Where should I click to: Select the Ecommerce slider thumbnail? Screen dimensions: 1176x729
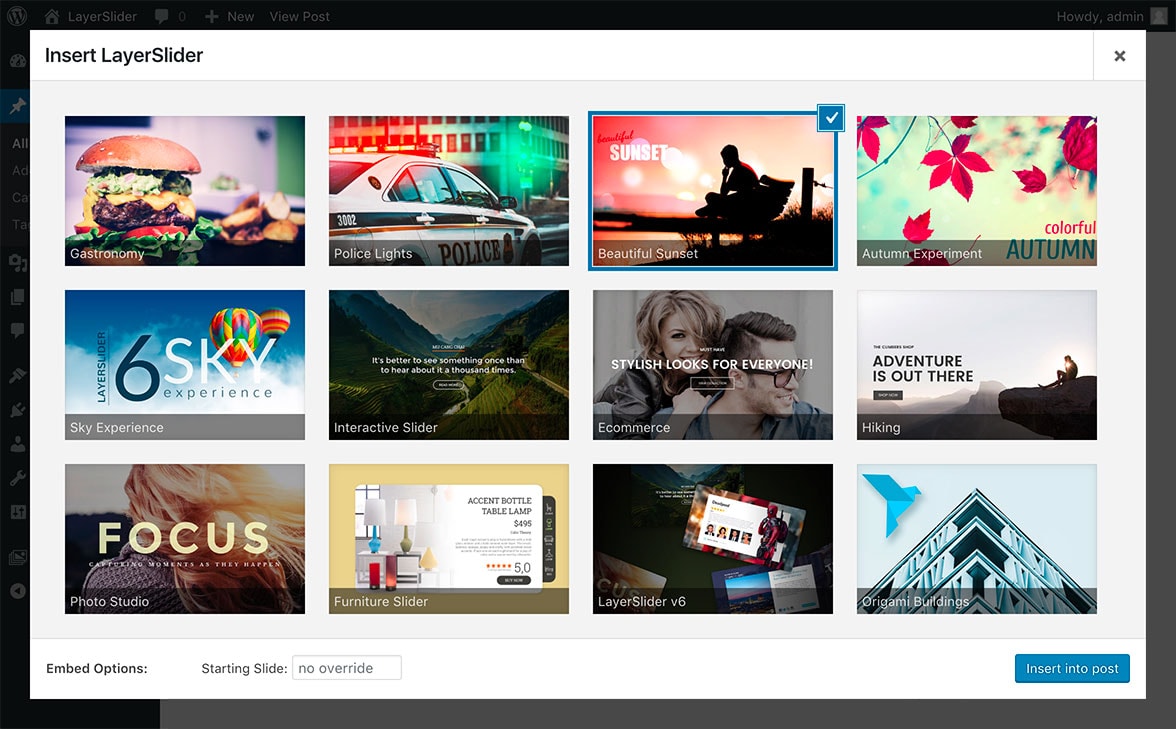(x=712, y=364)
